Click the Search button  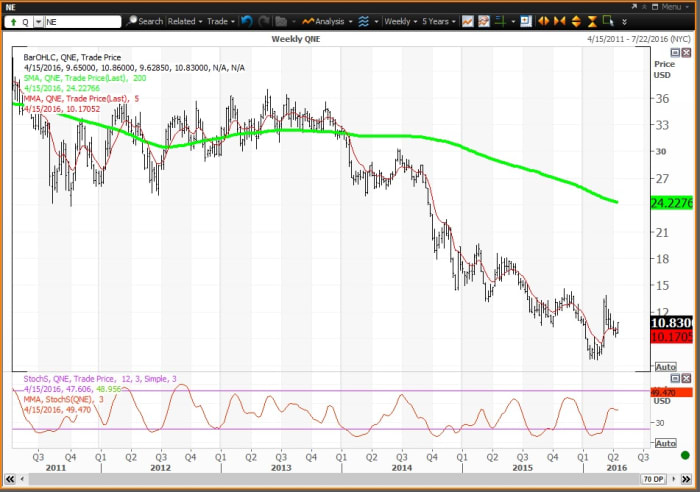coord(145,20)
